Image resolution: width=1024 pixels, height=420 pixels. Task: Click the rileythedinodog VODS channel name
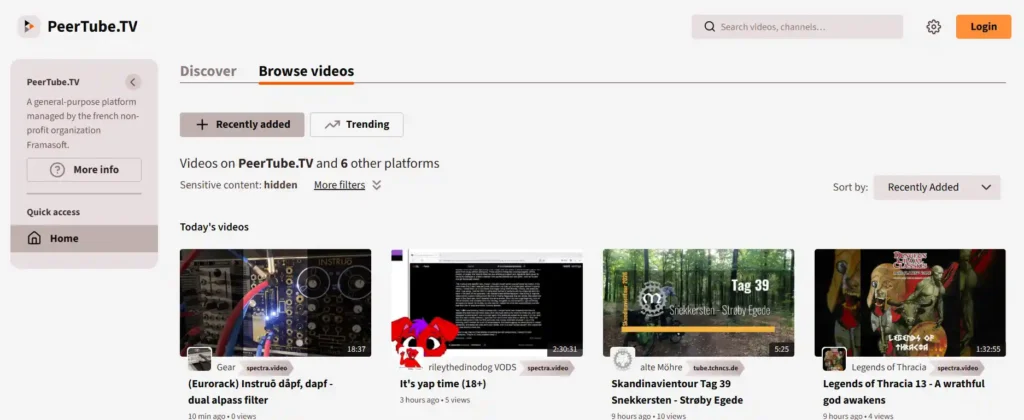pyautogui.click(x=472, y=368)
